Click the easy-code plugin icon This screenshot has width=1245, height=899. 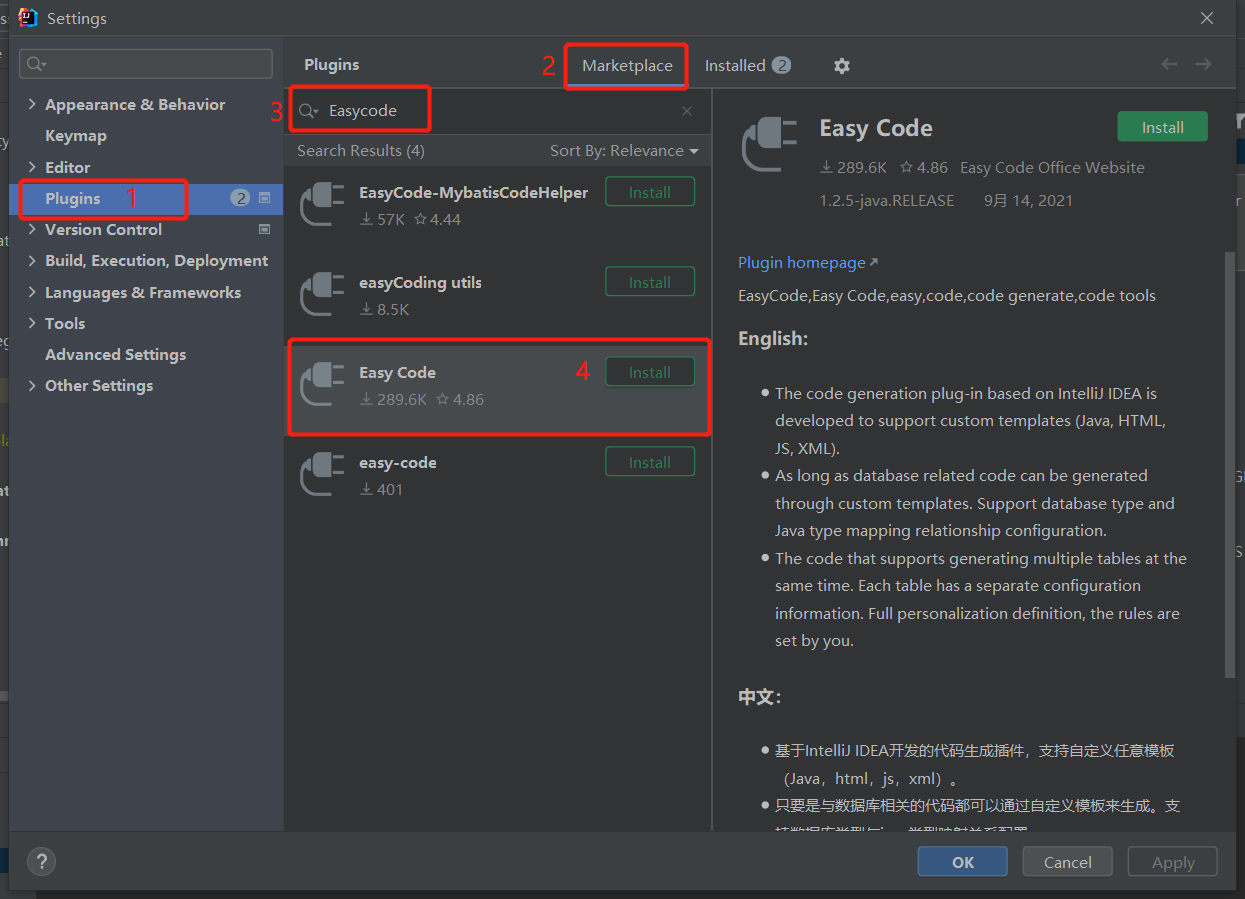(x=322, y=474)
